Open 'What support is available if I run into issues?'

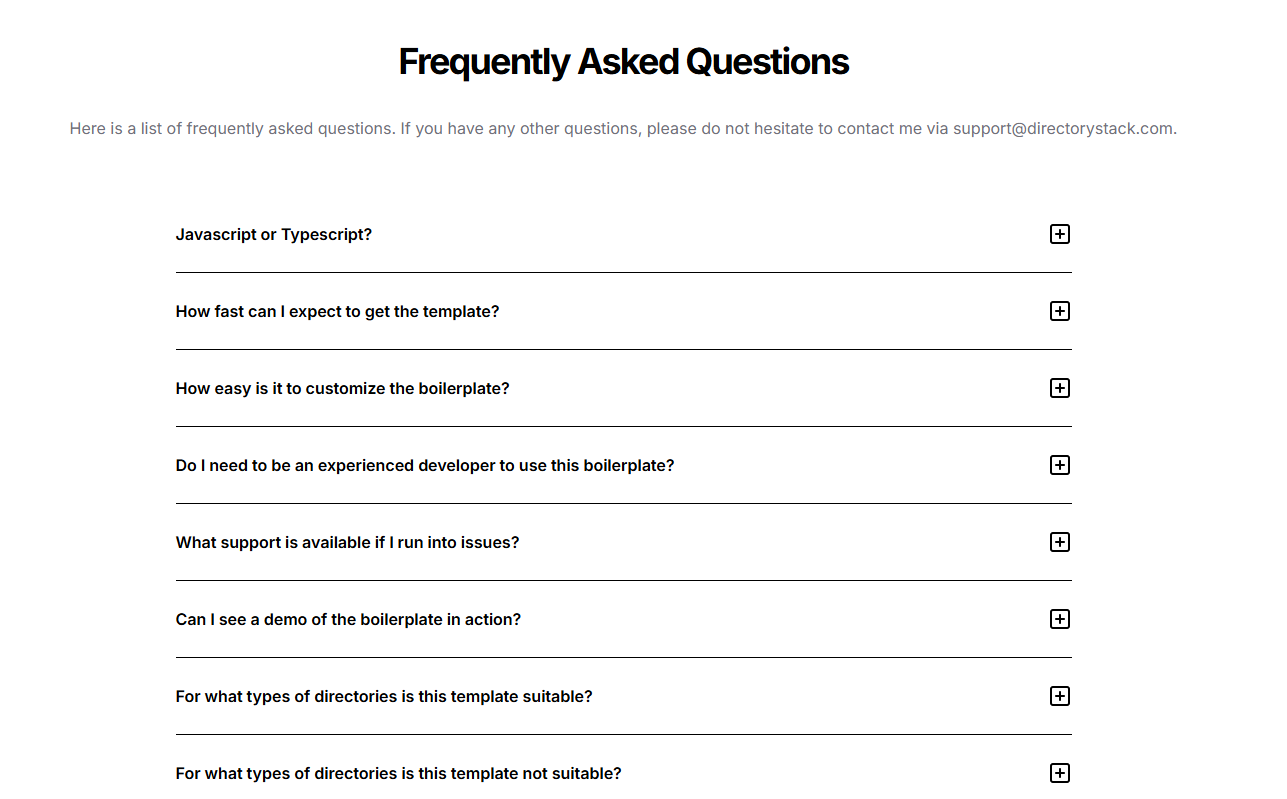click(347, 543)
